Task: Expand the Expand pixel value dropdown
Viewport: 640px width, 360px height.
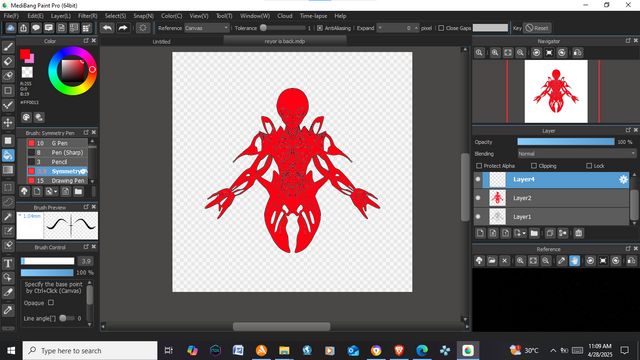Action: coord(380,28)
